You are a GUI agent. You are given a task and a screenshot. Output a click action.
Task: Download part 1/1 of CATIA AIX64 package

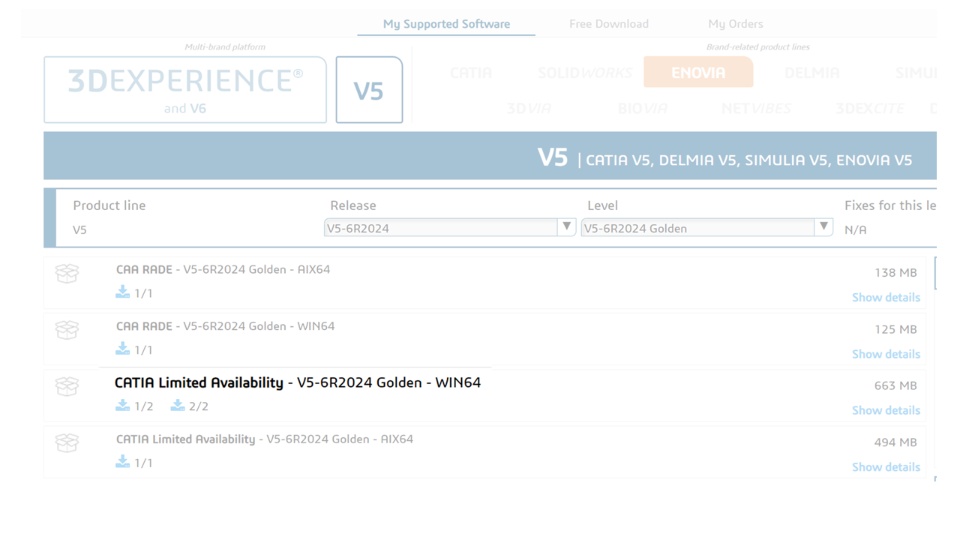coord(123,462)
